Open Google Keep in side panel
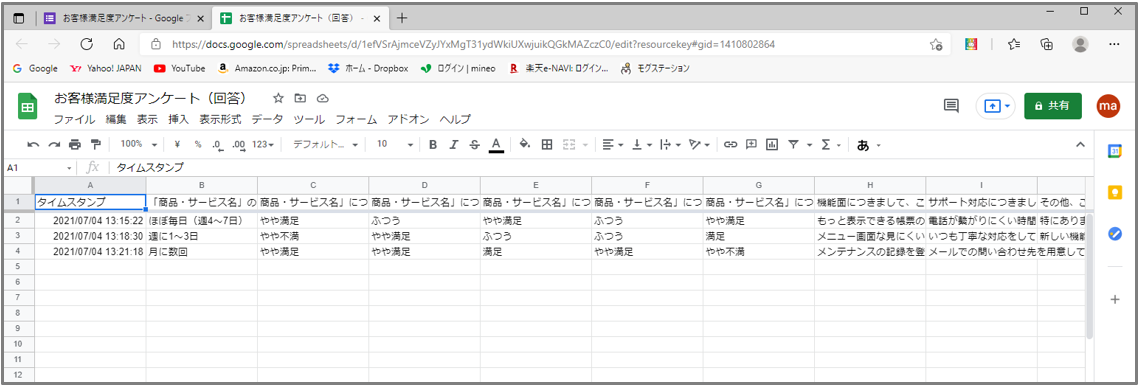The width and height of the screenshot is (1140, 387). [1115, 192]
